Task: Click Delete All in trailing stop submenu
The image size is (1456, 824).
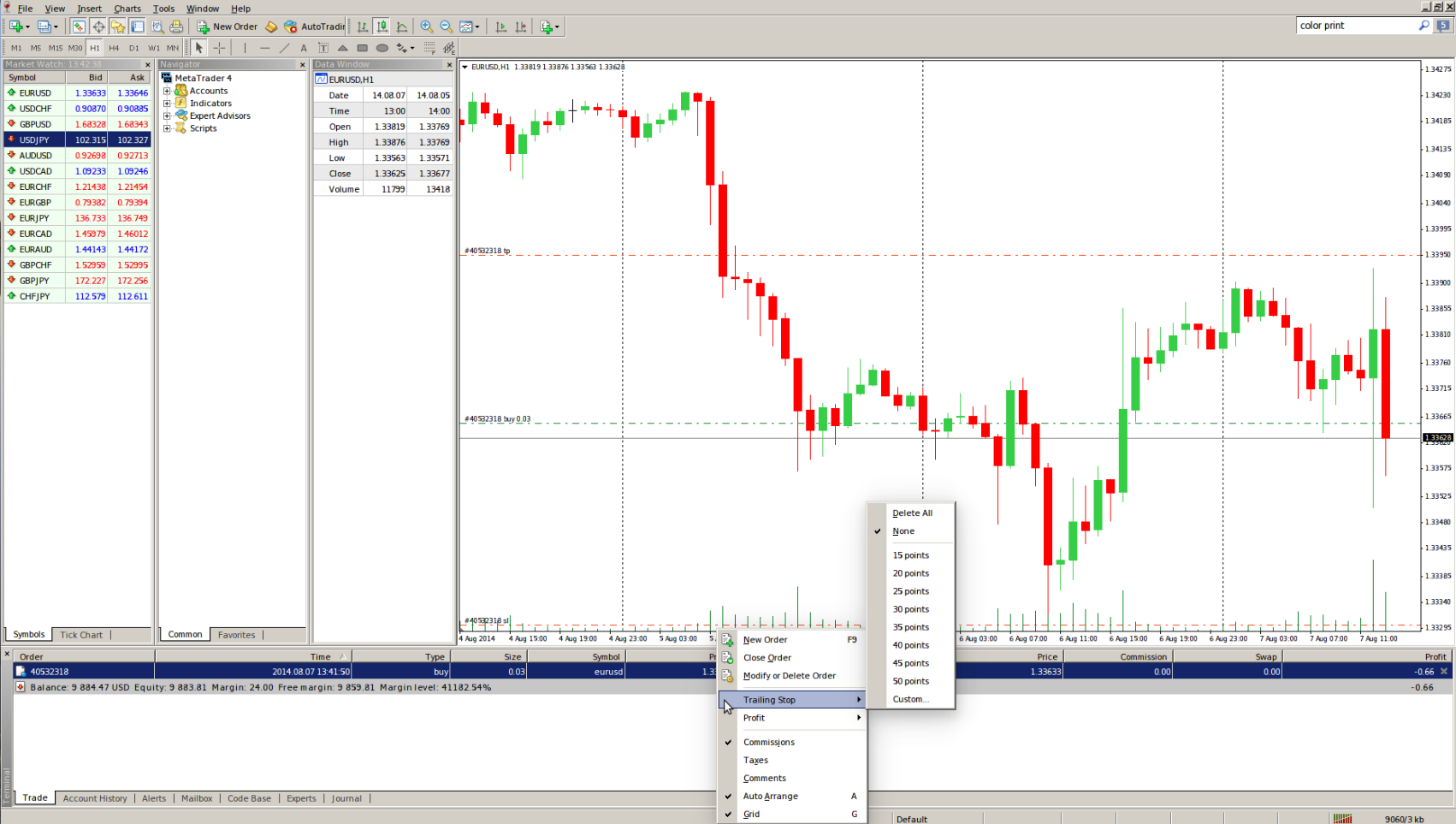Action: [x=912, y=513]
